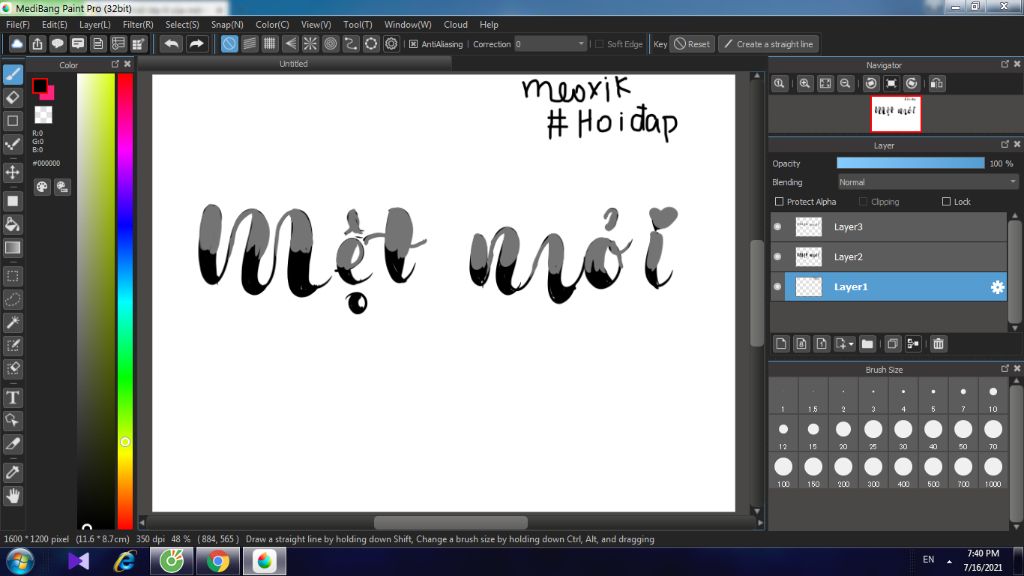The width and height of the screenshot is (1024, 576).
Task: Delete layer with trash icon
Action: (x=938, y=344)
